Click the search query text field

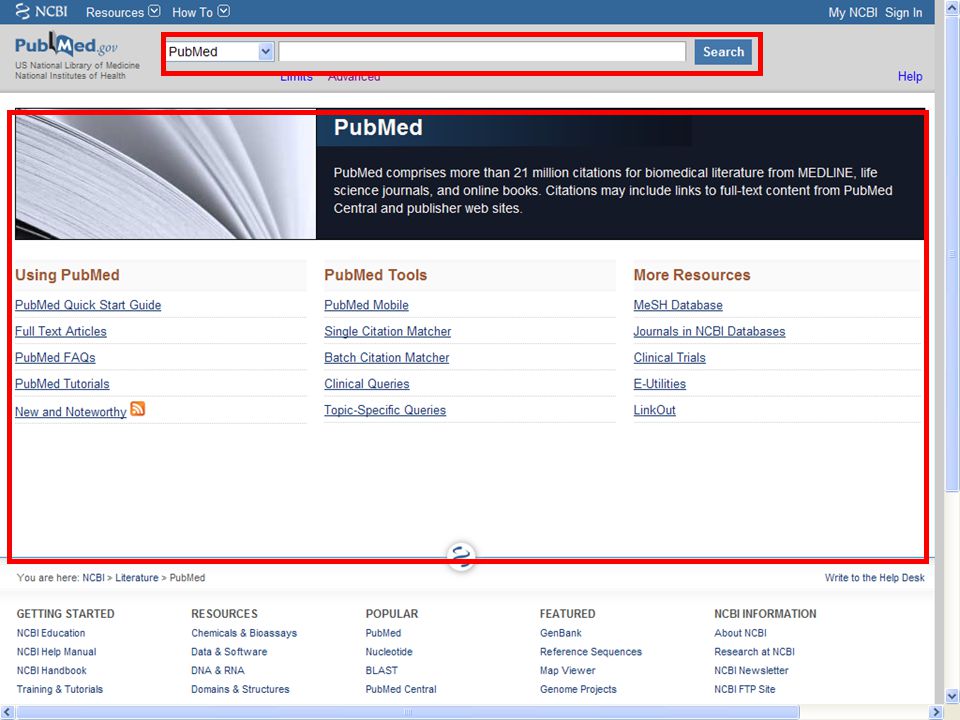pyautogui.click(x=482, y=51)
